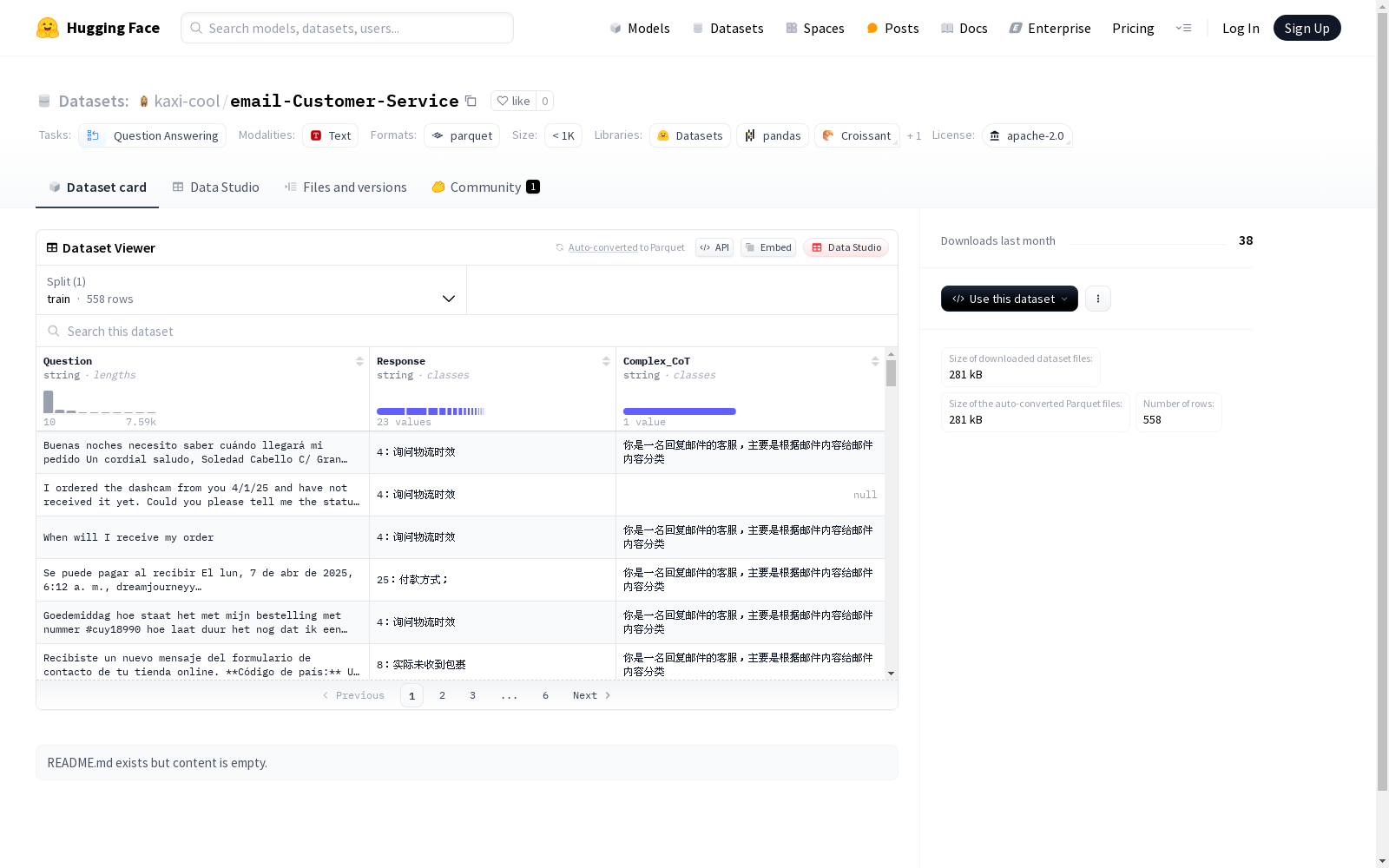
Task: Select the Croissant library tag
Action: [857, 135]
